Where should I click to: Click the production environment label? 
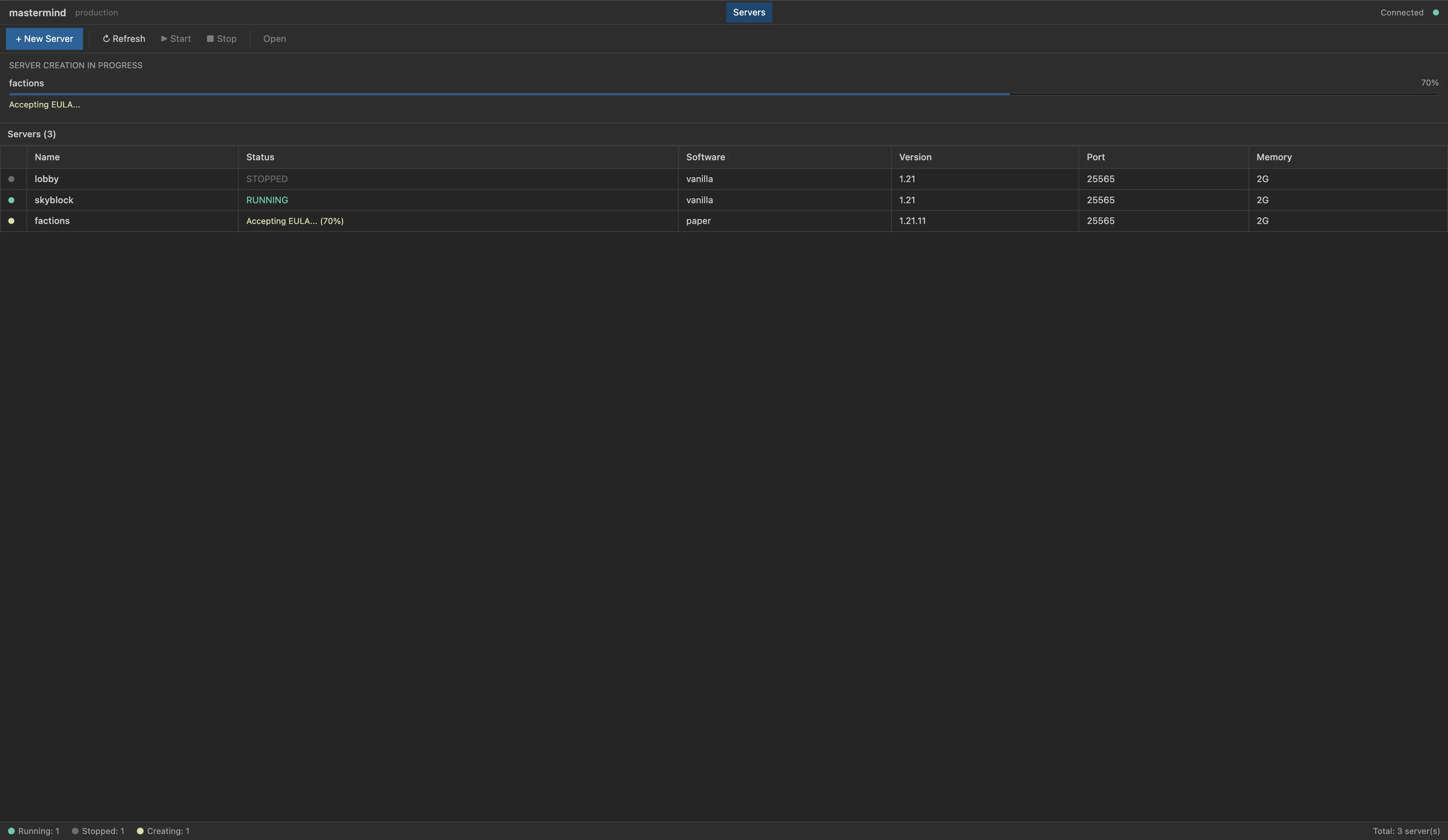click(97, 13)
